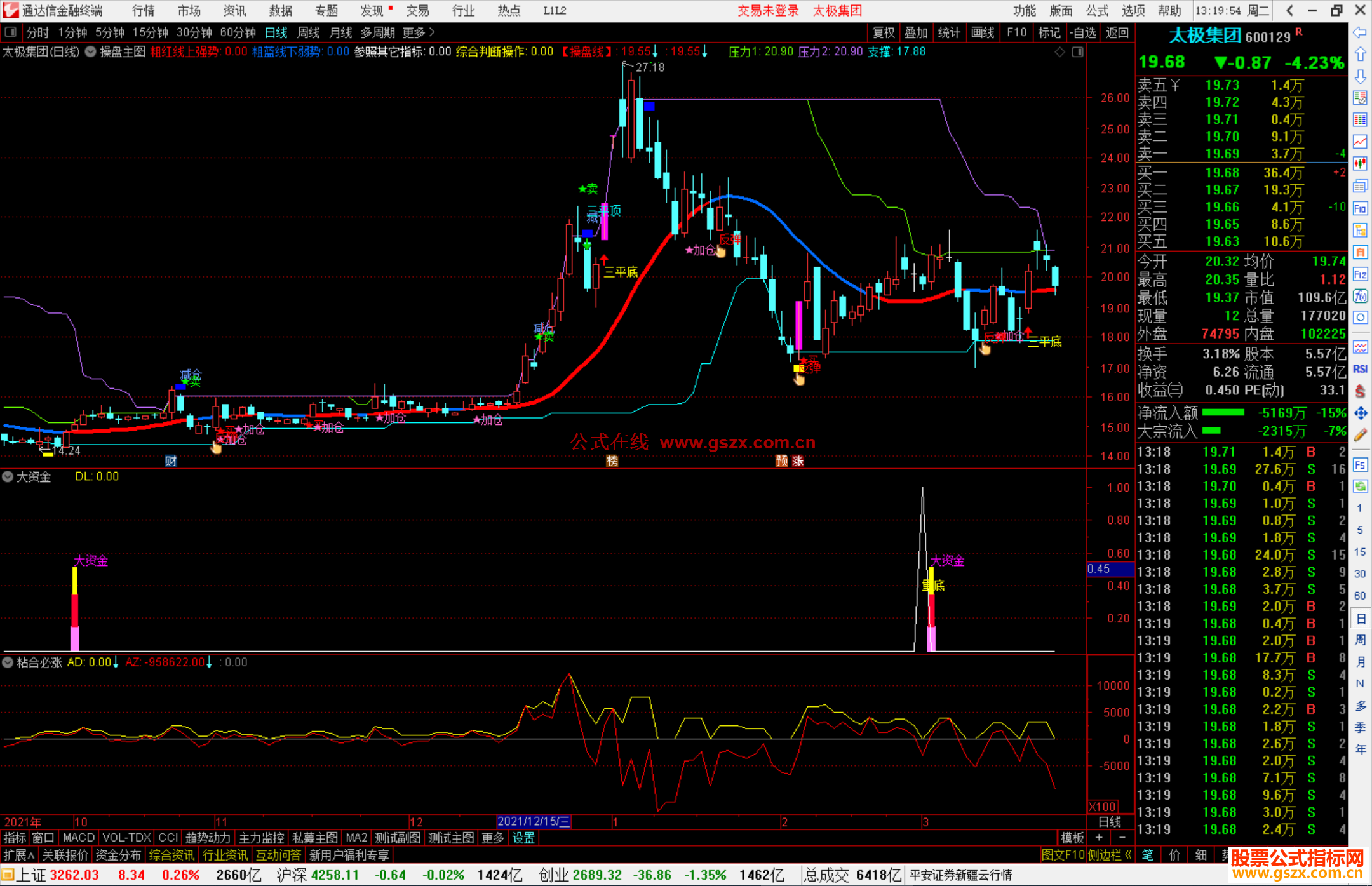1372x886 pixels.
Task: Switch to 60分钟 period
Action: coord(238,32)
